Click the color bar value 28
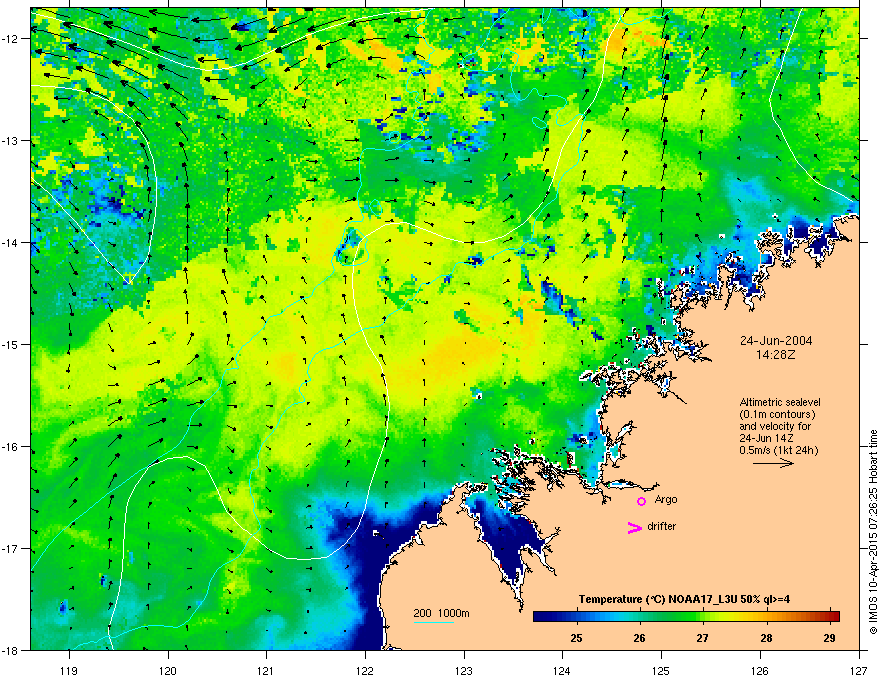880x680 pixels. coord(766,638)
